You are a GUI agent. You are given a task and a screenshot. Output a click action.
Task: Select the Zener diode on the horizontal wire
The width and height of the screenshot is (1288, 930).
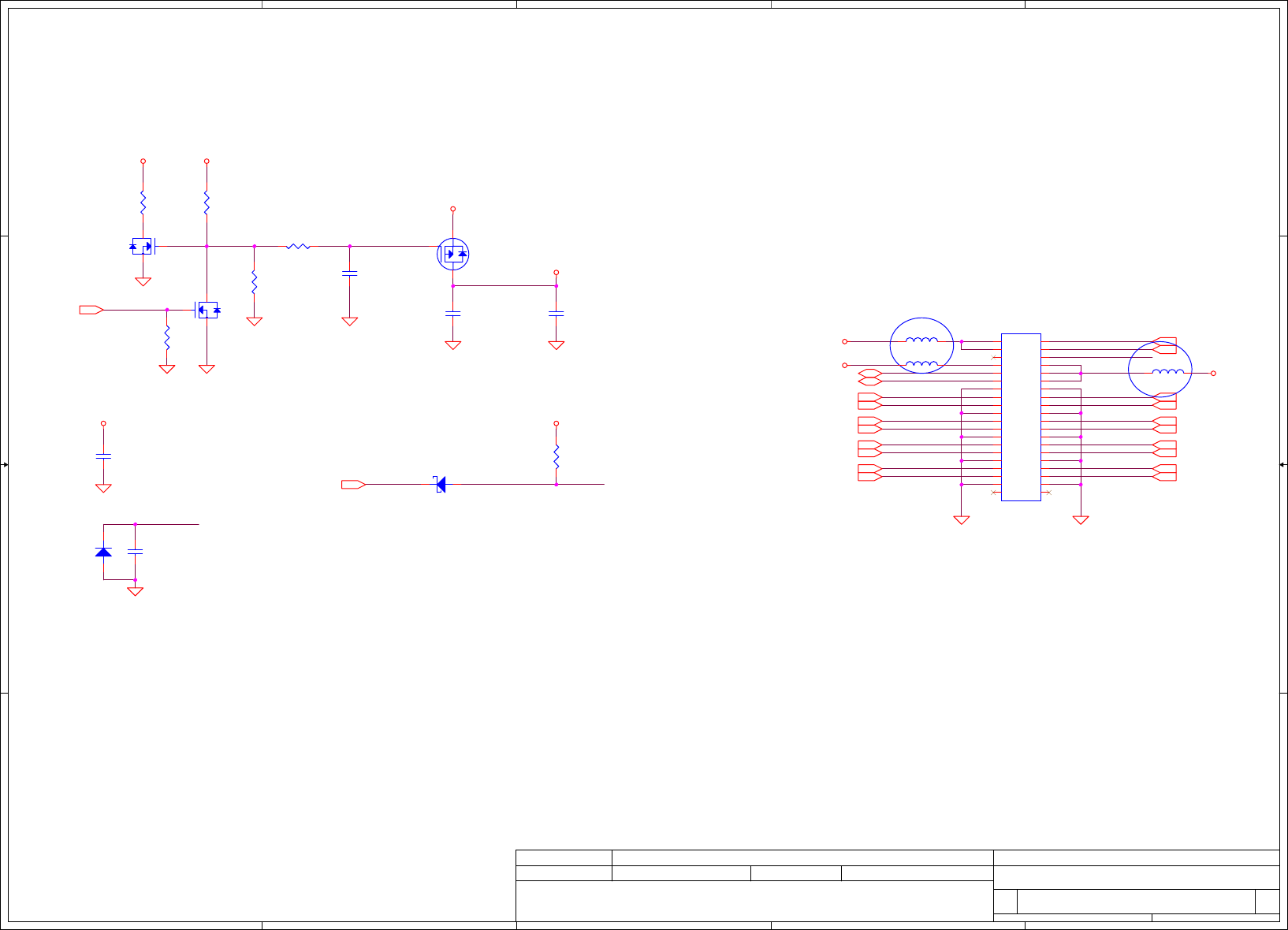[440, 484]
